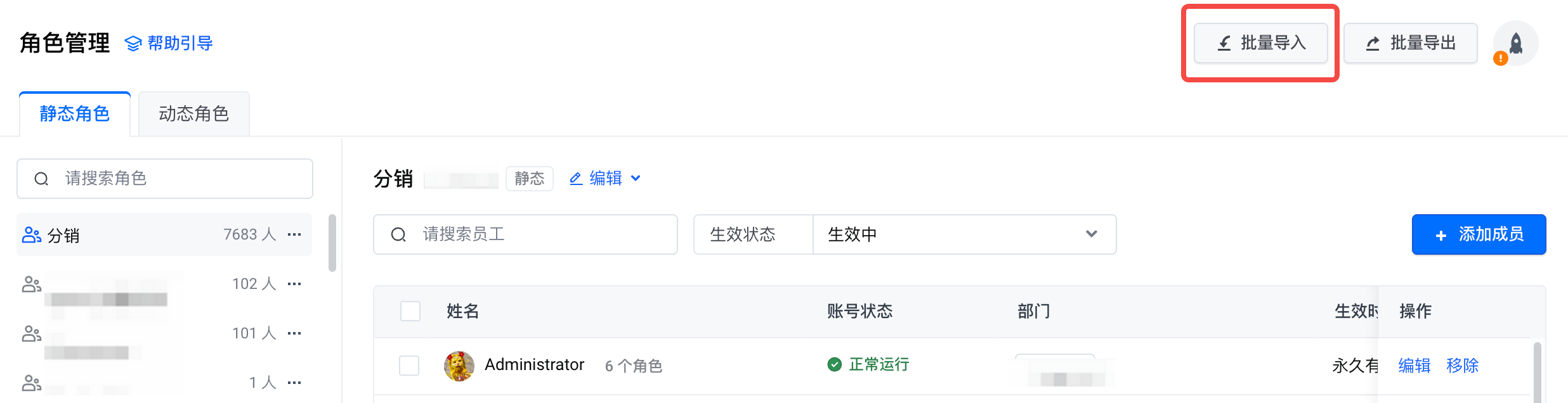This screenshot has width=1568, height=403.
Task: Click the 帮助引导 help guide link
Action: (169, 43)
